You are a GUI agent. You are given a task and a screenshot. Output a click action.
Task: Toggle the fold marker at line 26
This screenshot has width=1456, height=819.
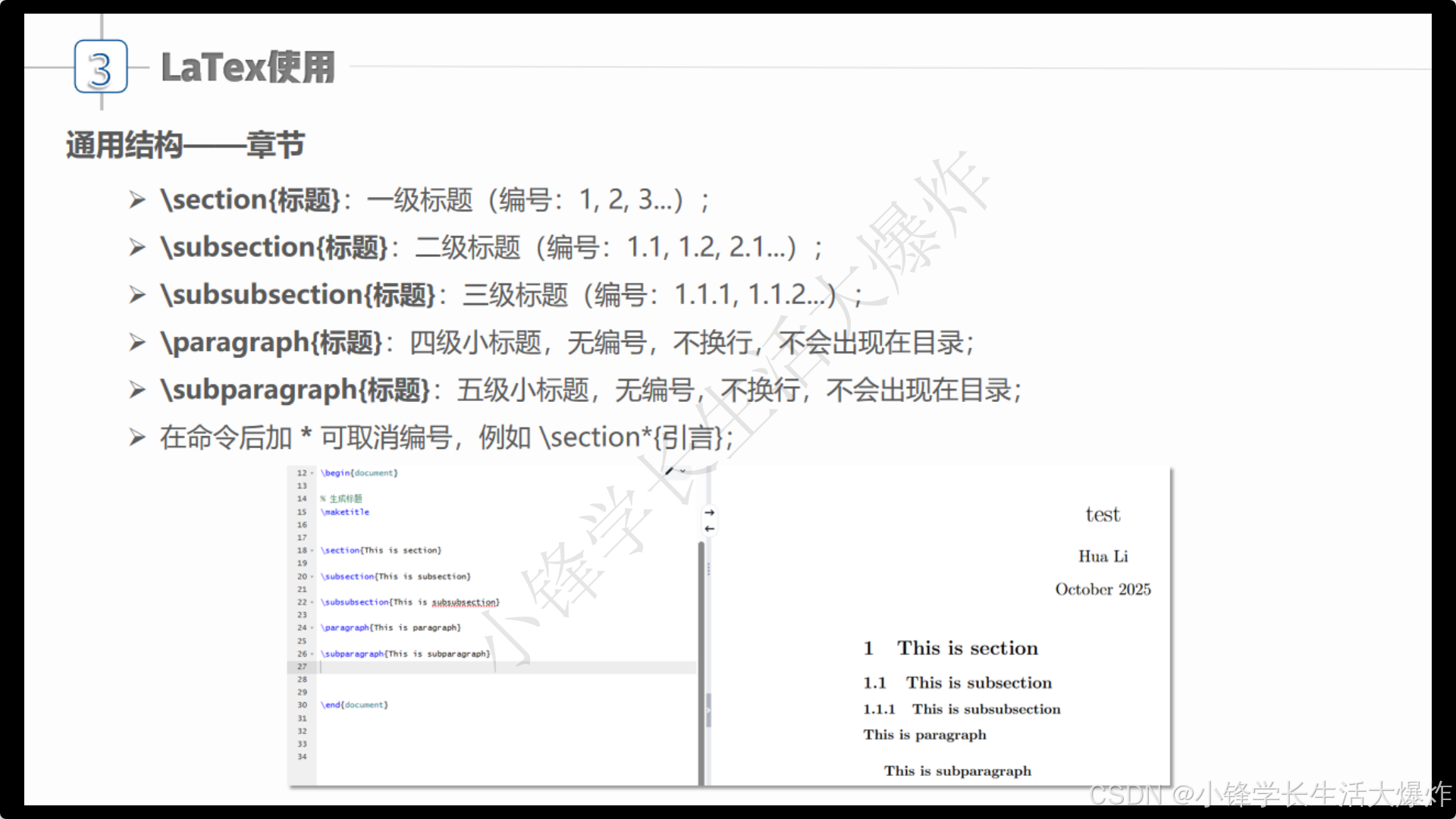click(x=312, y=654)
